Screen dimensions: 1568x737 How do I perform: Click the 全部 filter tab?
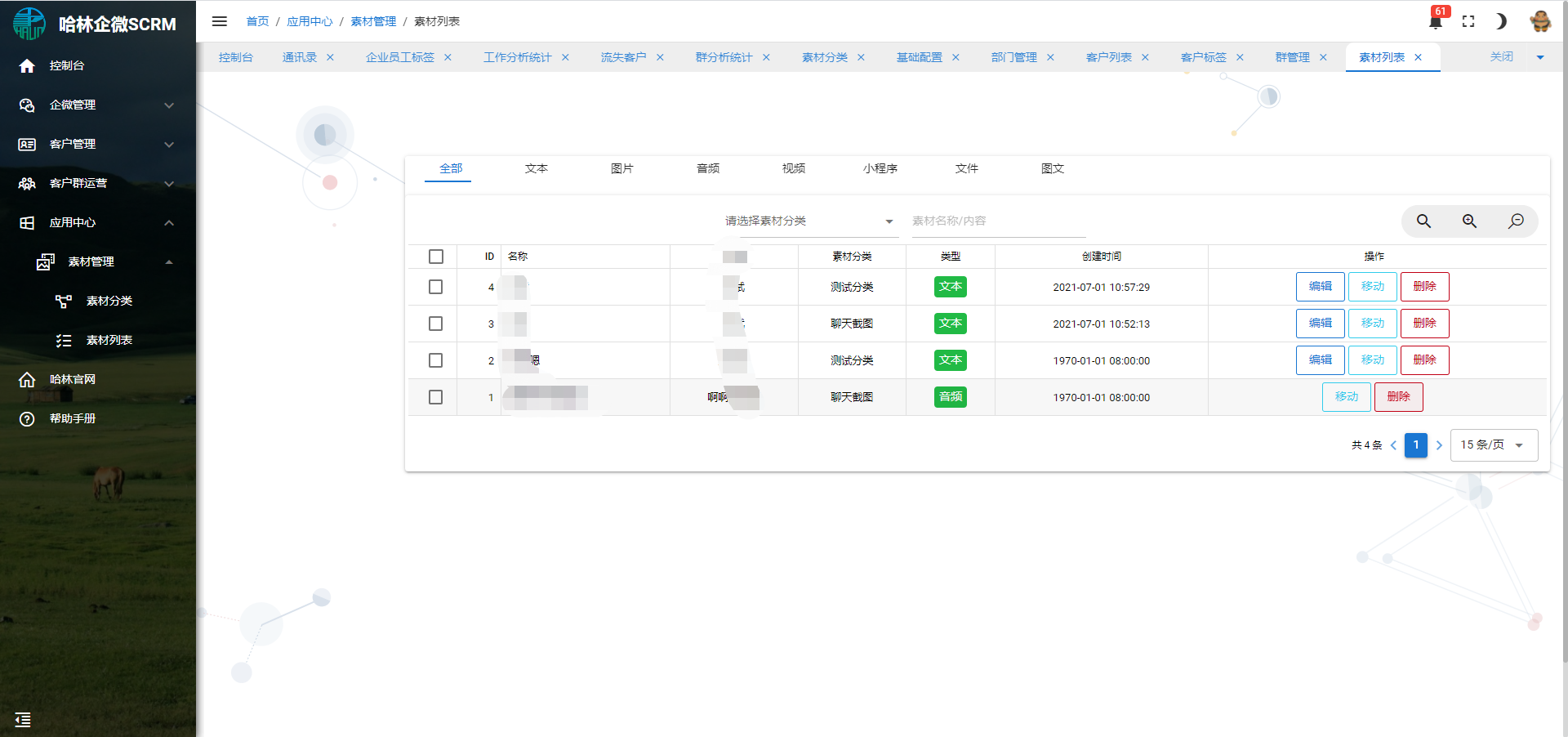pos(451,168)
